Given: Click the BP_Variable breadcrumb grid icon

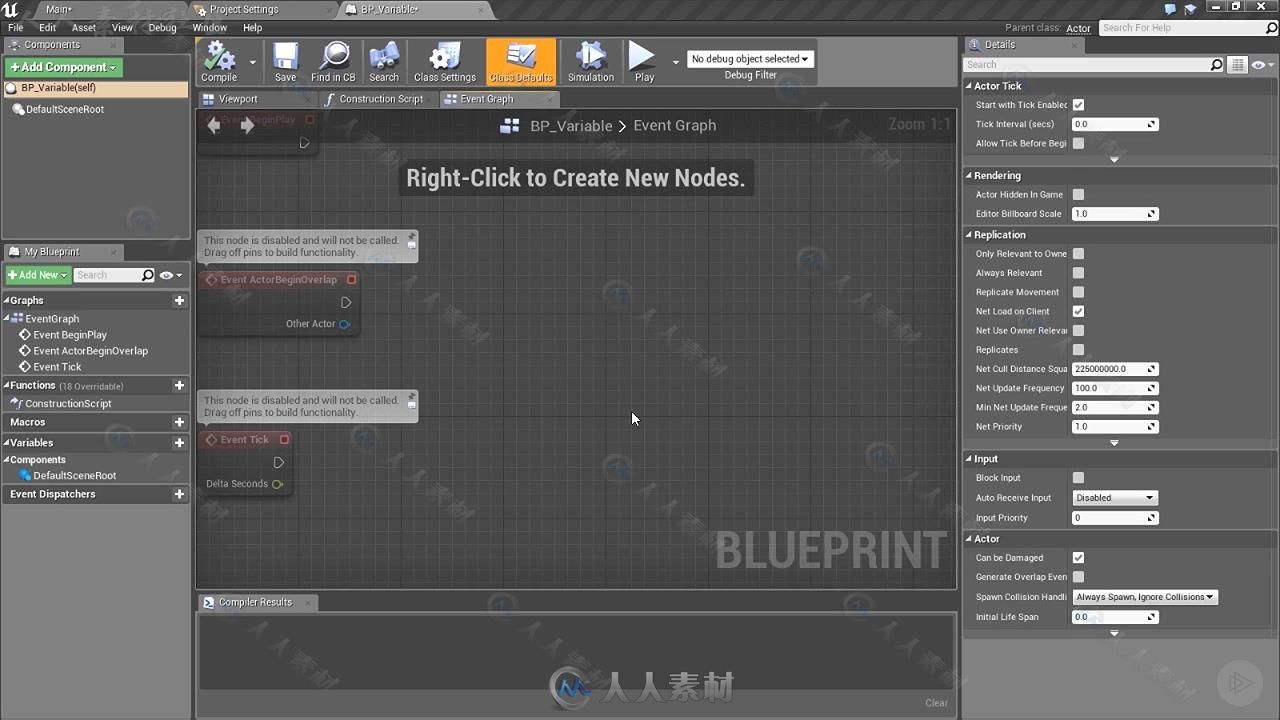Looking at the screenshot, I should [x=510, y=125].
